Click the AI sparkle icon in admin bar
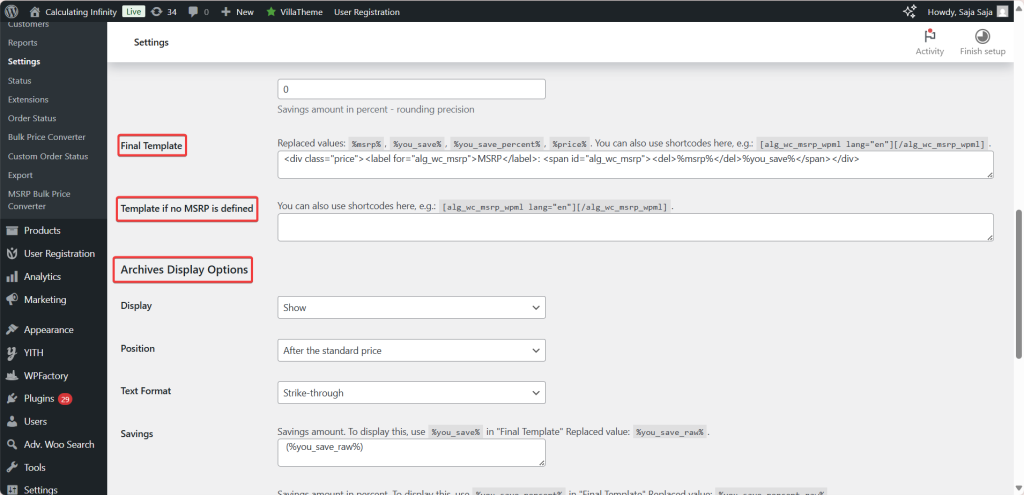Screen dimensions: 1024x495 pyautogui.click(x=909, y=12)
